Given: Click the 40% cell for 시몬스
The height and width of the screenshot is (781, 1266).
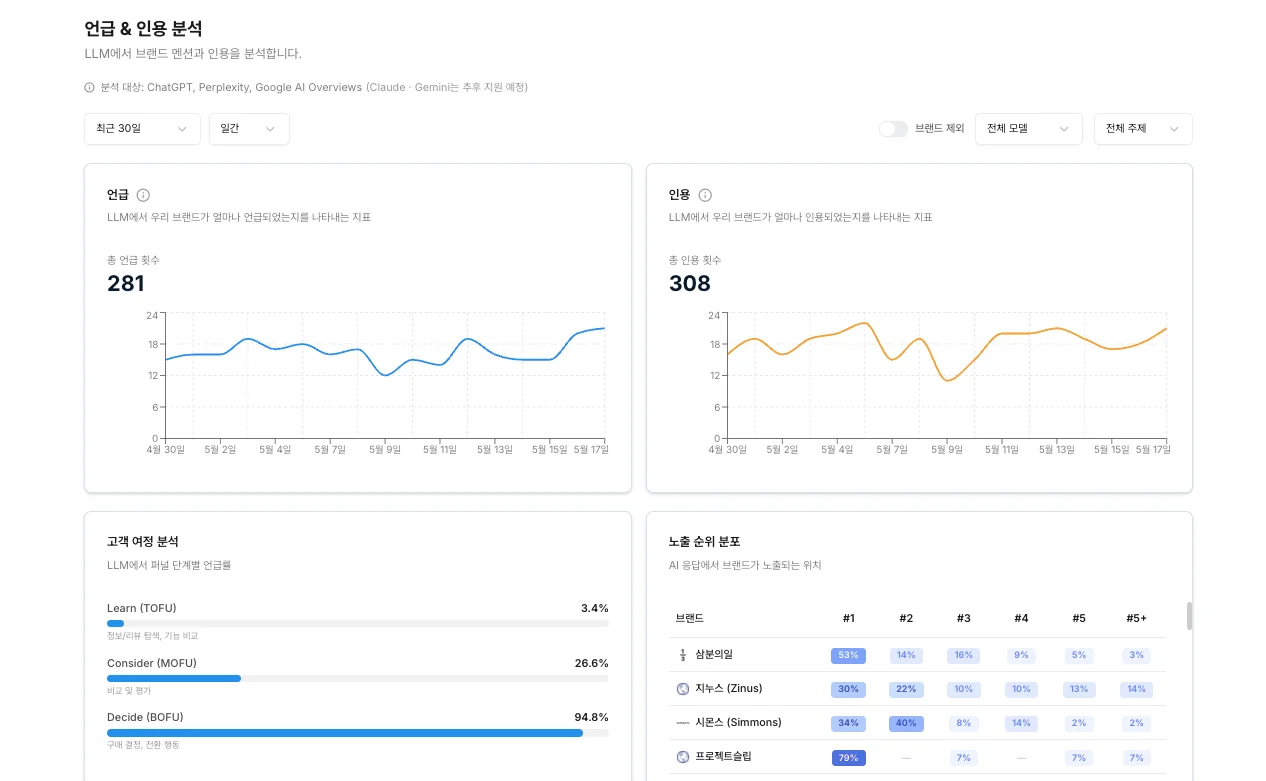Looking at the screenshot, I should (906, 723).
